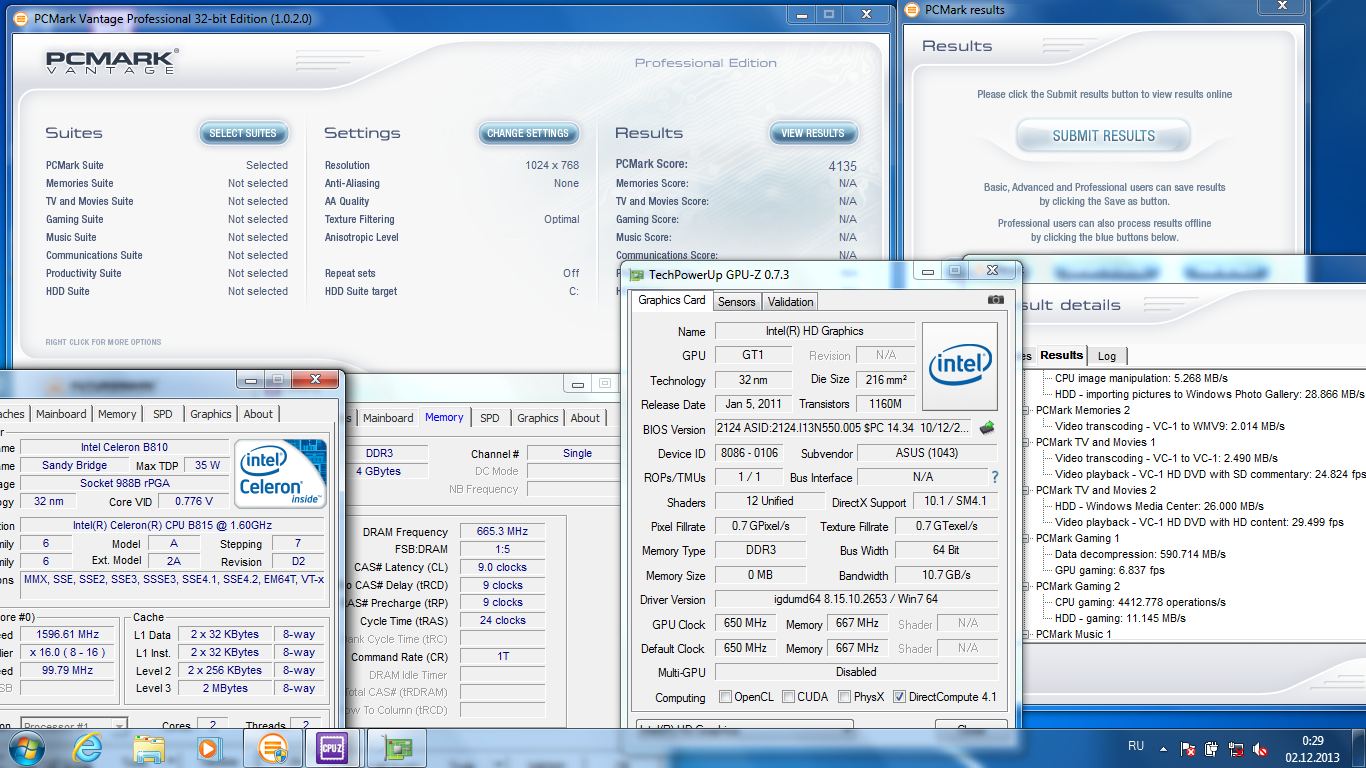Screen dimensions: 1366x768
Task: Collapse the PCMark TV and Movies 1 node
Action: [x=1028, y=442]
